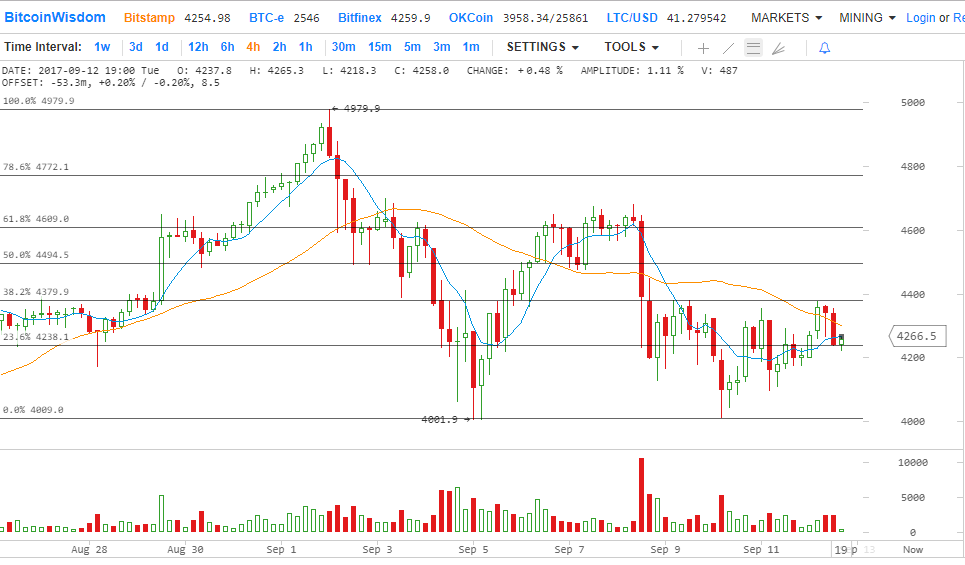Click the Now label on time axis

[912, 549]
